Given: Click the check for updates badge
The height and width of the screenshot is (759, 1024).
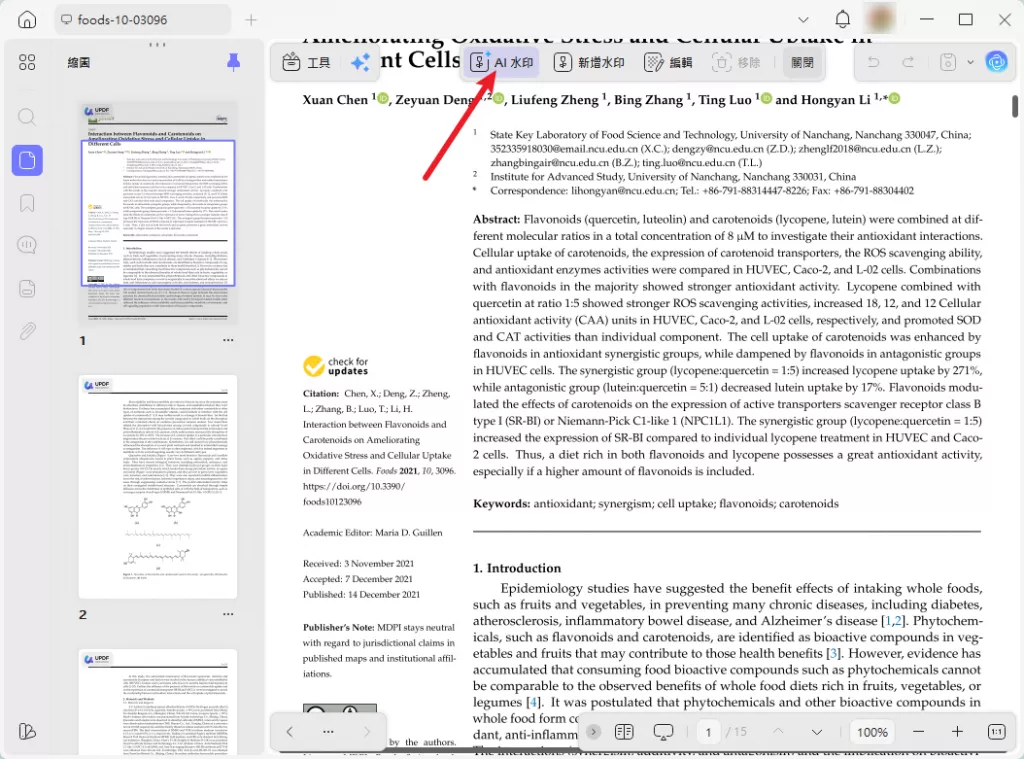Looking at the screenshot, I should [x=336, y=366].
